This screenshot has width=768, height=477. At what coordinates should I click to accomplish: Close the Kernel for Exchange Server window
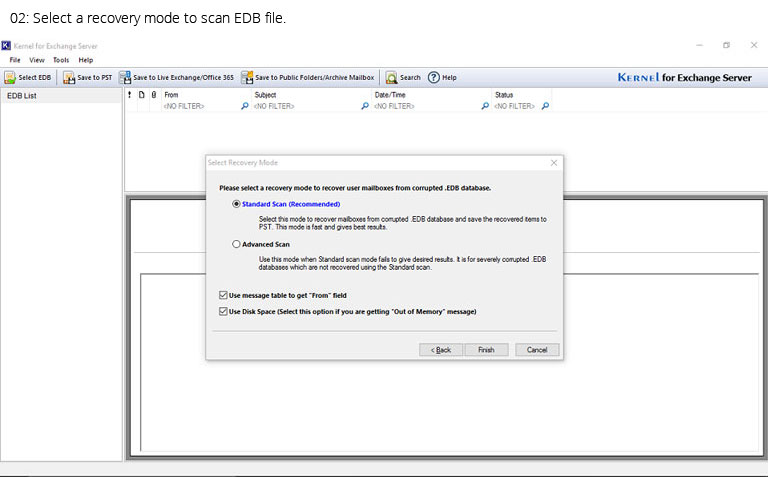point(754,45)
